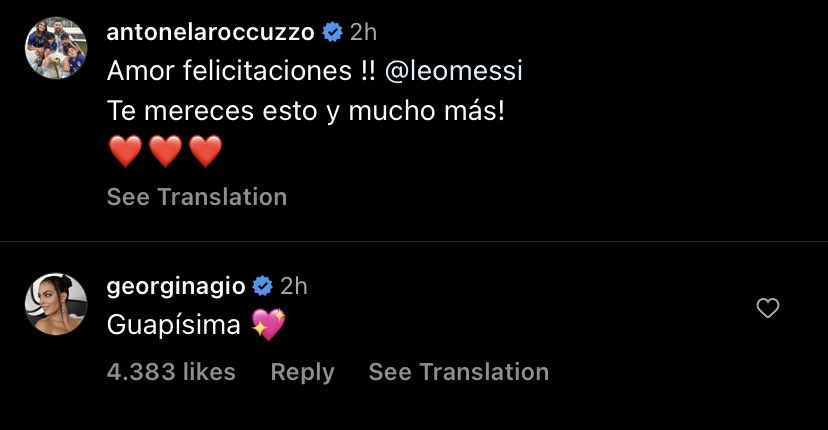Image resolution: width=828 pixels, height=430 pixels.
Task: Click the verified badge beside georginagio
Action: click(263, 286)
